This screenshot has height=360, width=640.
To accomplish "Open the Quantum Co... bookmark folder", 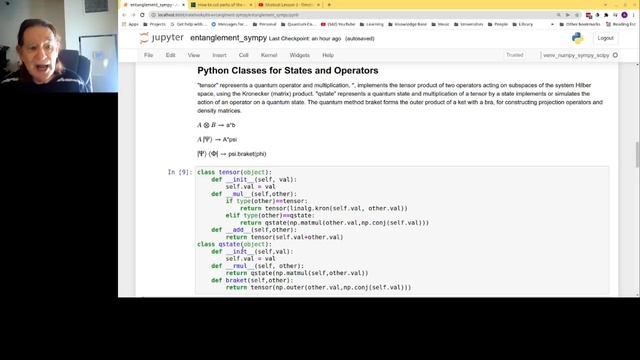I will point(298,24).
